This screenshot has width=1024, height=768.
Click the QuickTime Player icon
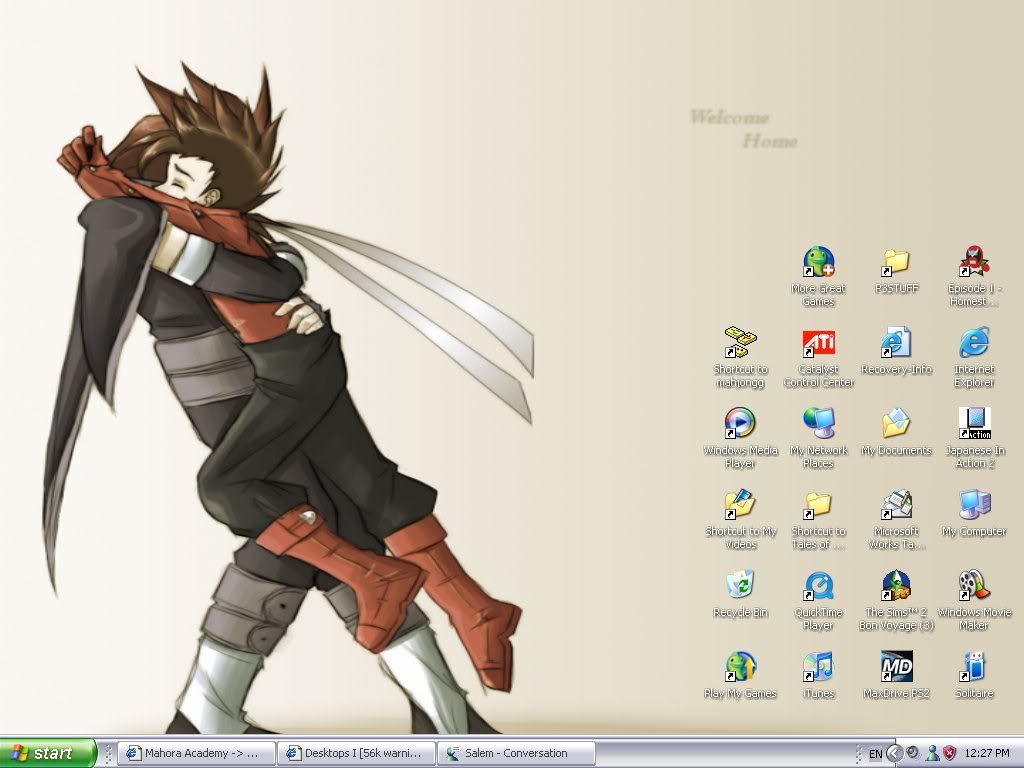pos(818,587)
